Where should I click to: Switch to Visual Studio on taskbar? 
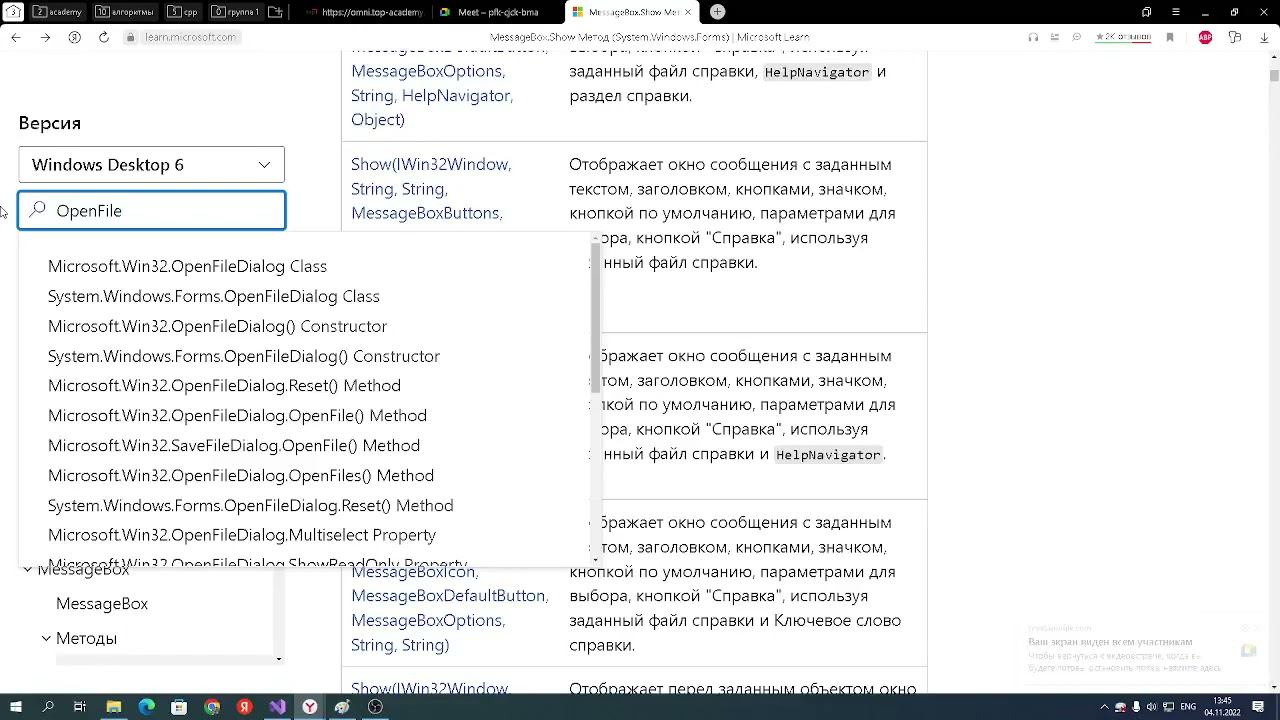click(277, 707)
